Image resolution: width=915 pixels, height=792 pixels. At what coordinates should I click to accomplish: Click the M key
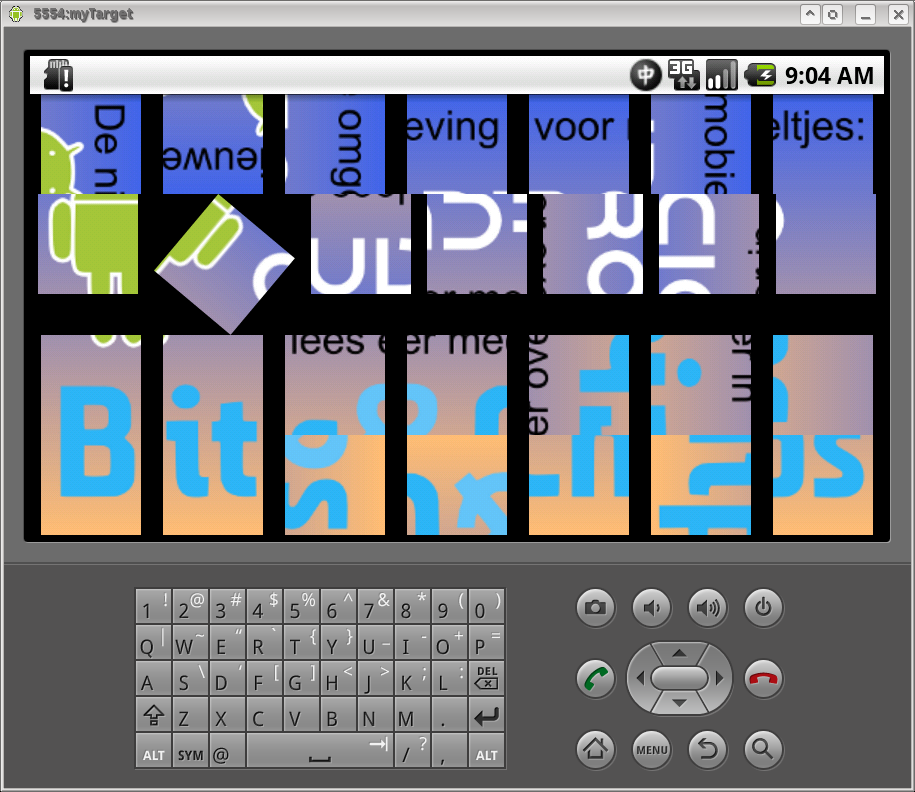pyautogui.click(x=413, y=714)
